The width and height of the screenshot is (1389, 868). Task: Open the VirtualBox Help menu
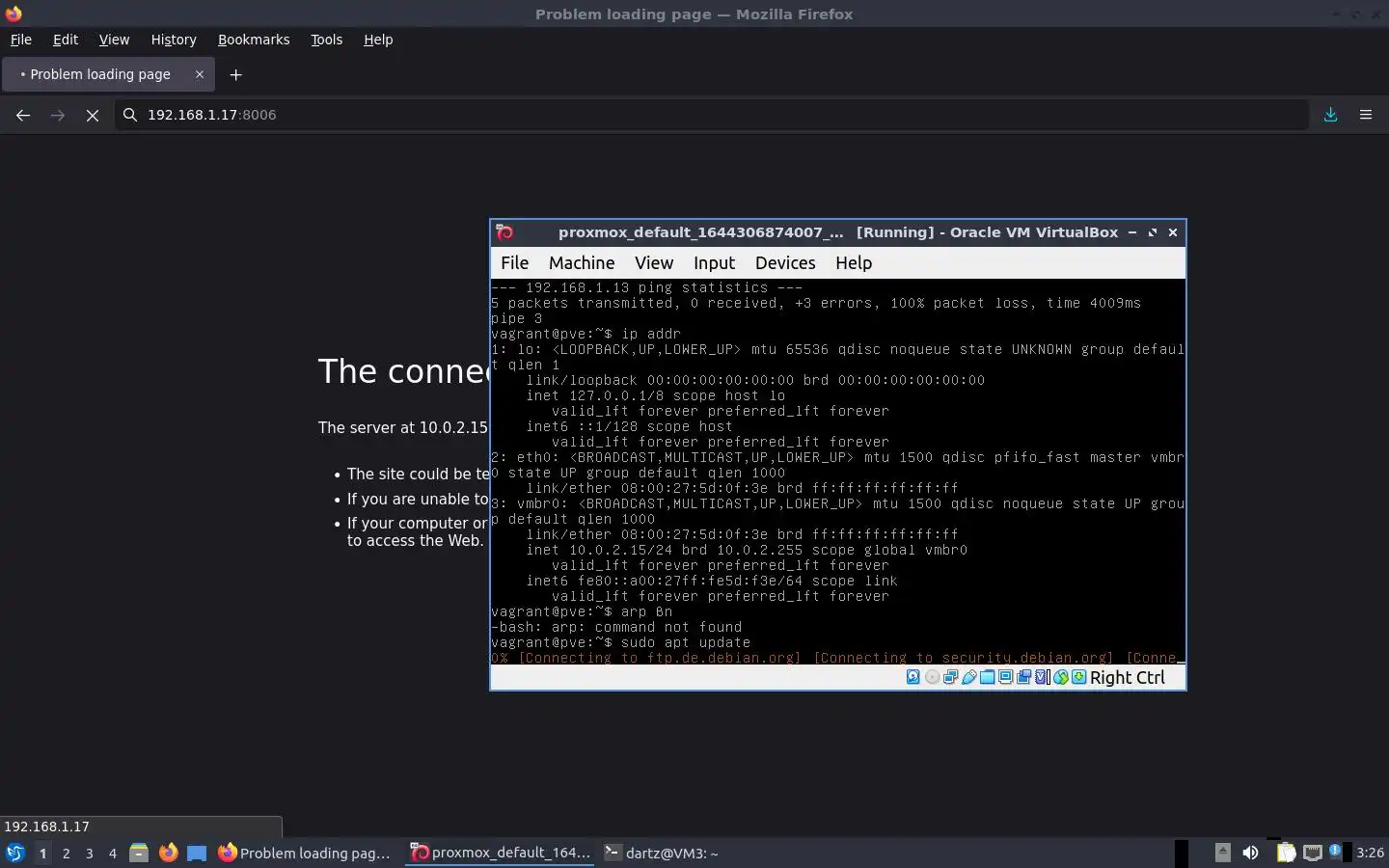[854, 262]
